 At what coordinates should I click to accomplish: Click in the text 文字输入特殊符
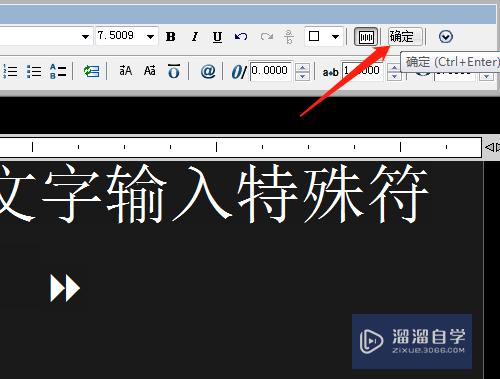[213, 193]
